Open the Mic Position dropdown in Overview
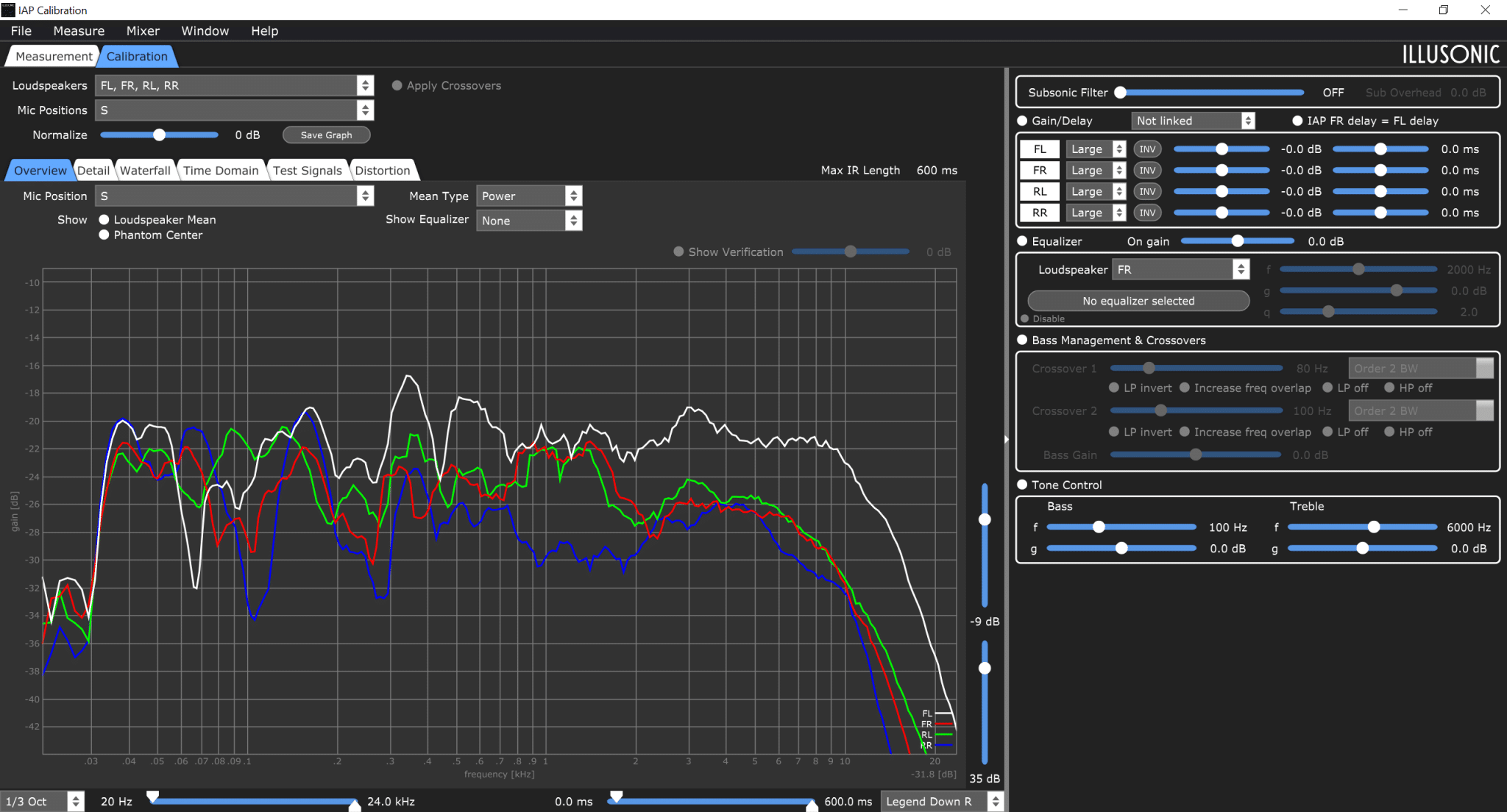 (235, 196)
